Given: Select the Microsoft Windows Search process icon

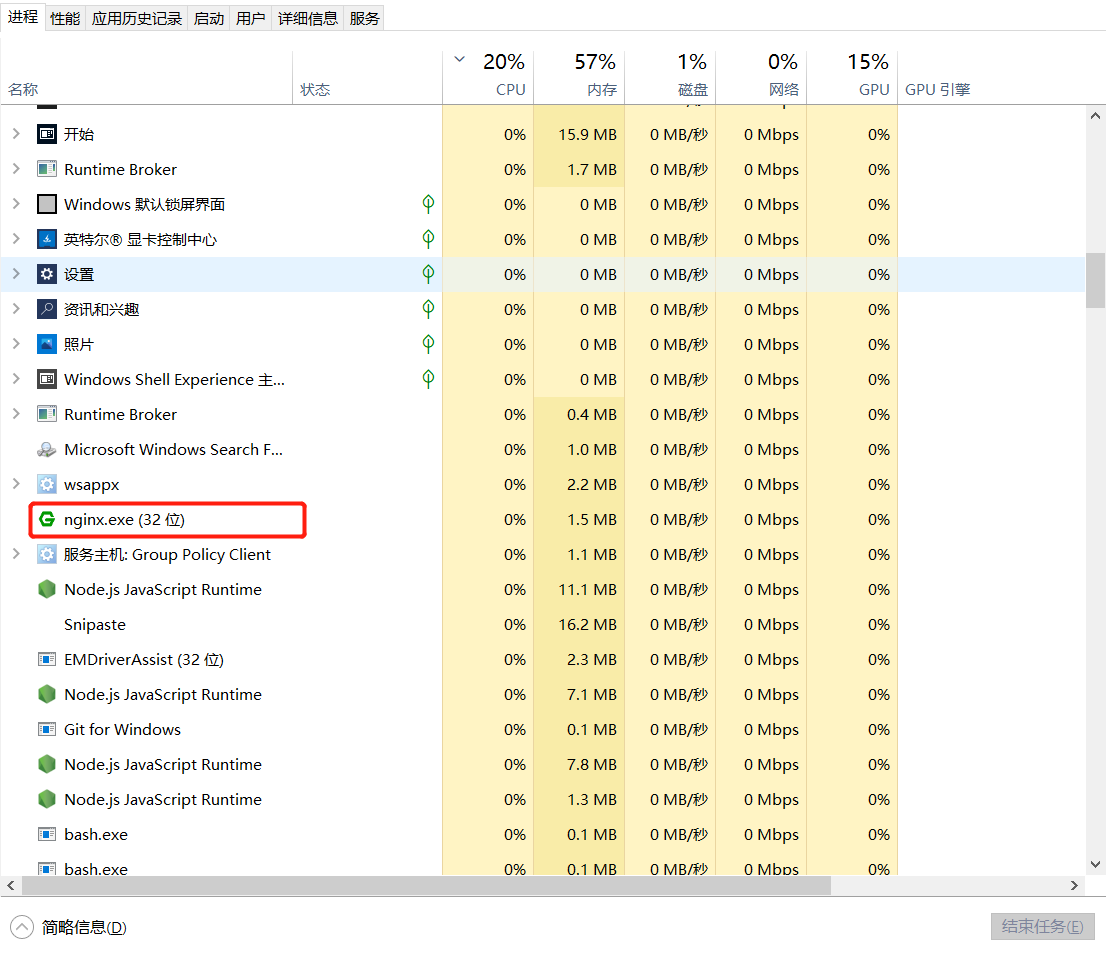Looking at the screenshot, I should click(x=47, y=449).
